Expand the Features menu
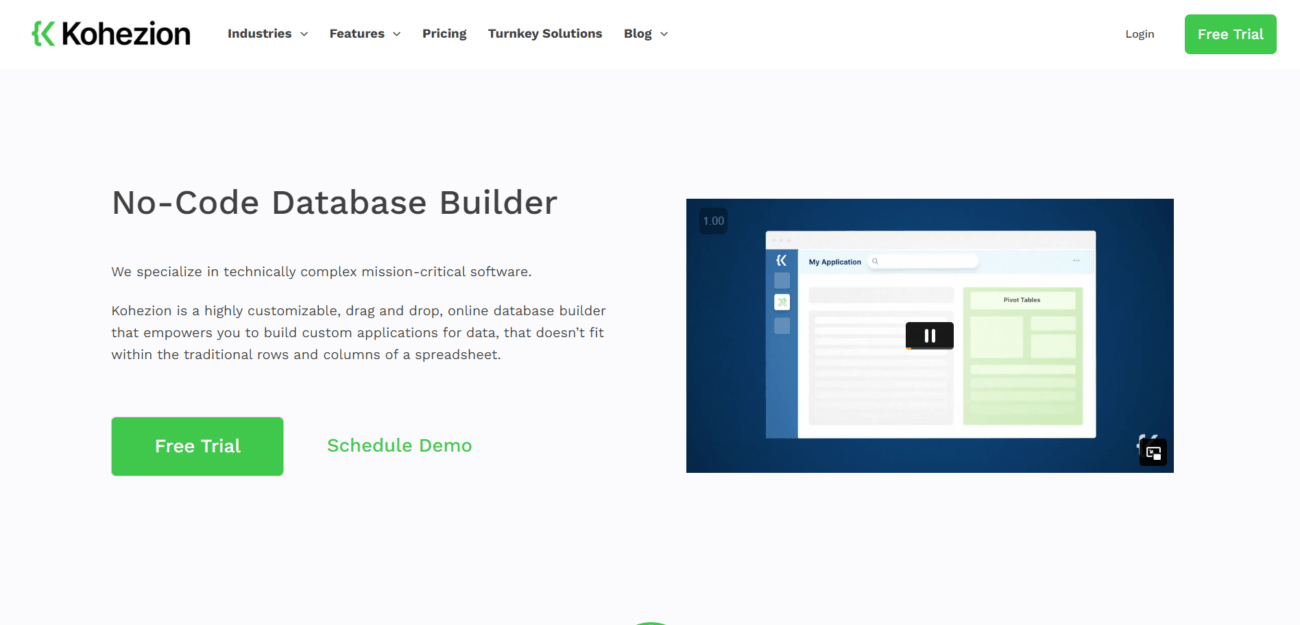 click(x=365, y=34)
